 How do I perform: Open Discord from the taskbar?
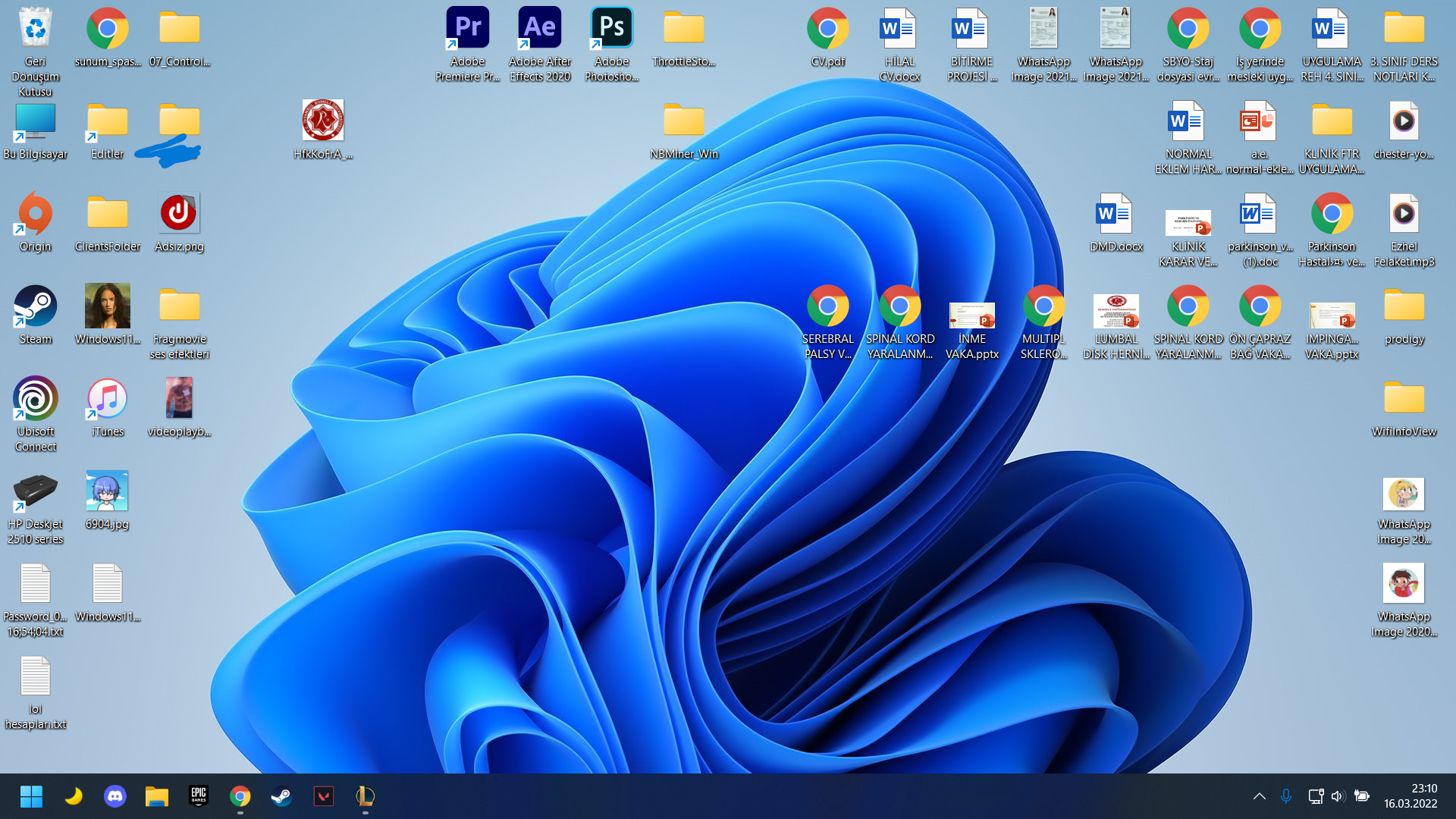coord(115,796)
